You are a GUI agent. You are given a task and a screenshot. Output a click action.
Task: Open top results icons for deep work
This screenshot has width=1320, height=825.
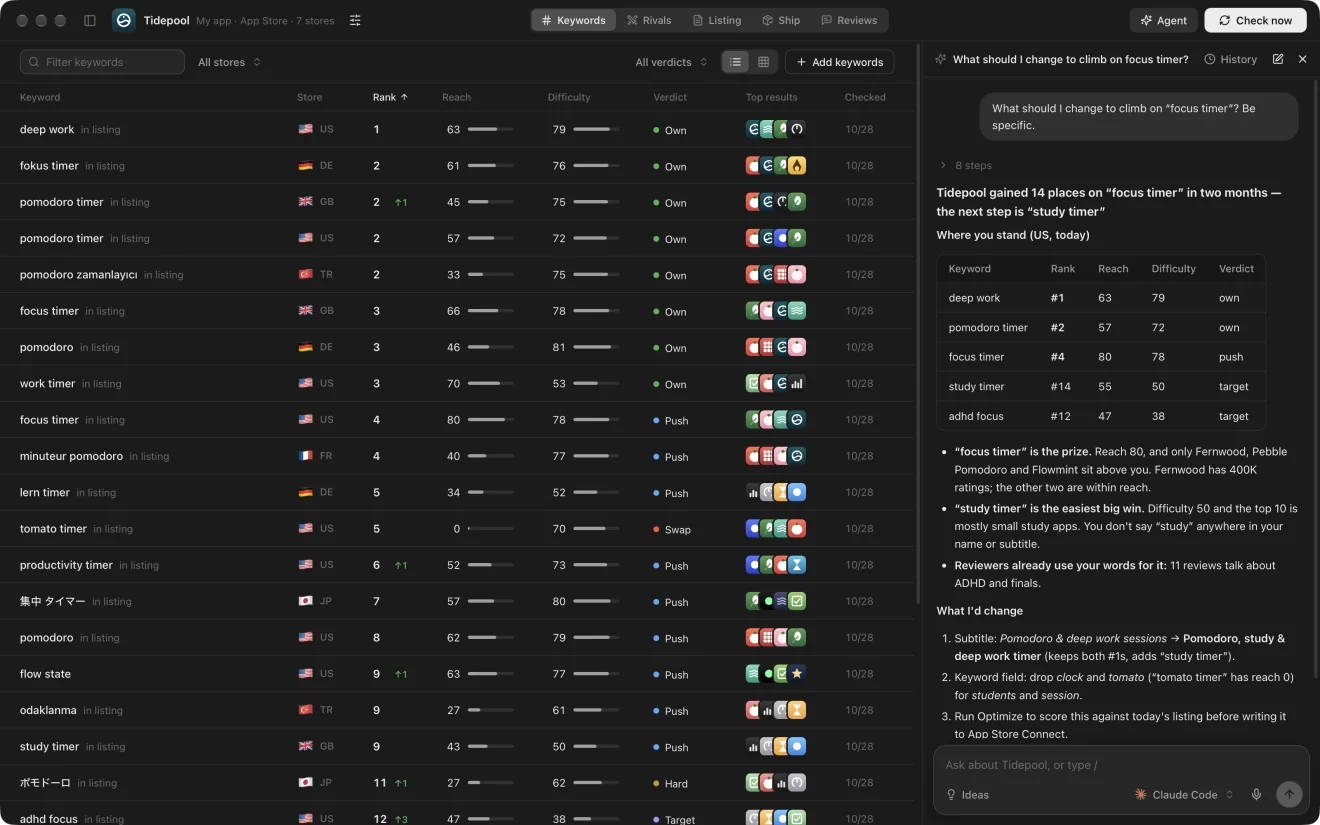coord(776,129)
